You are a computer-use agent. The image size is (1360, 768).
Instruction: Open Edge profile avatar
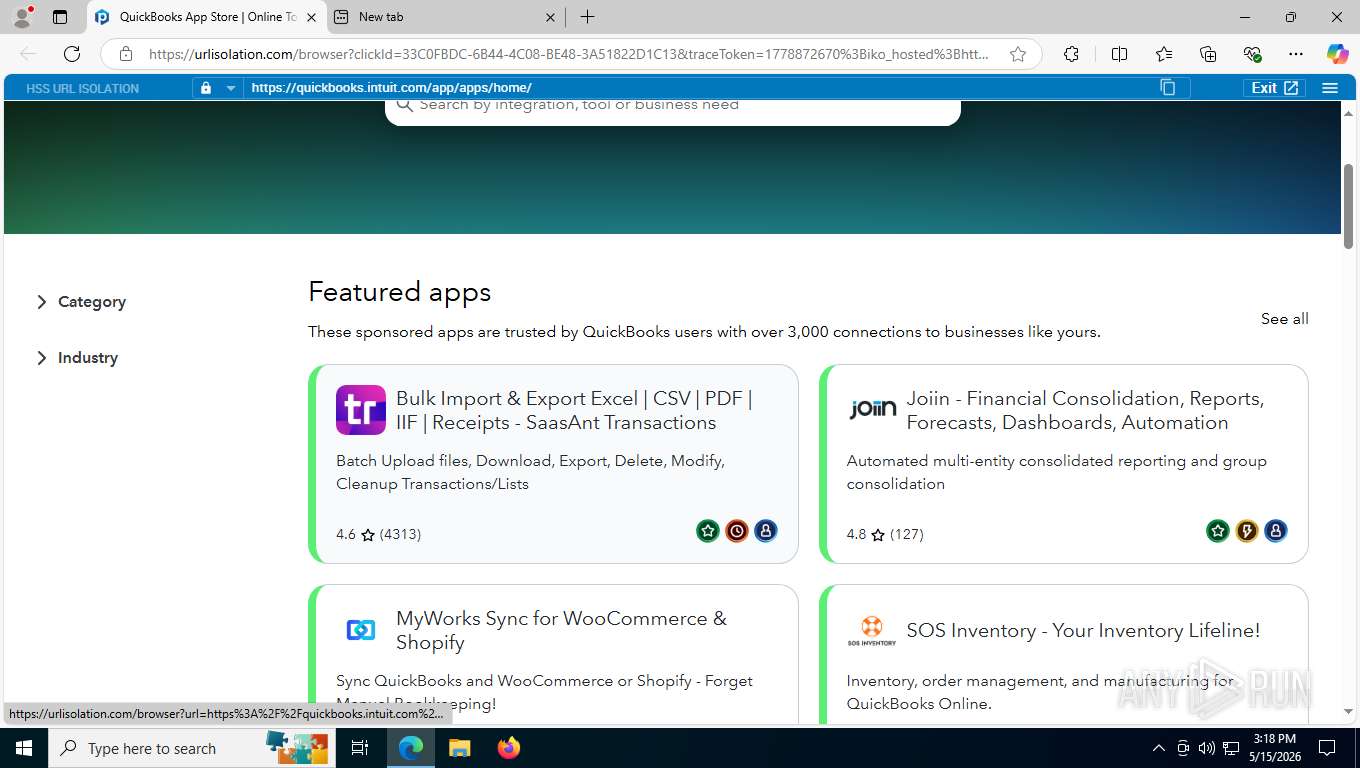pos(22,17)
